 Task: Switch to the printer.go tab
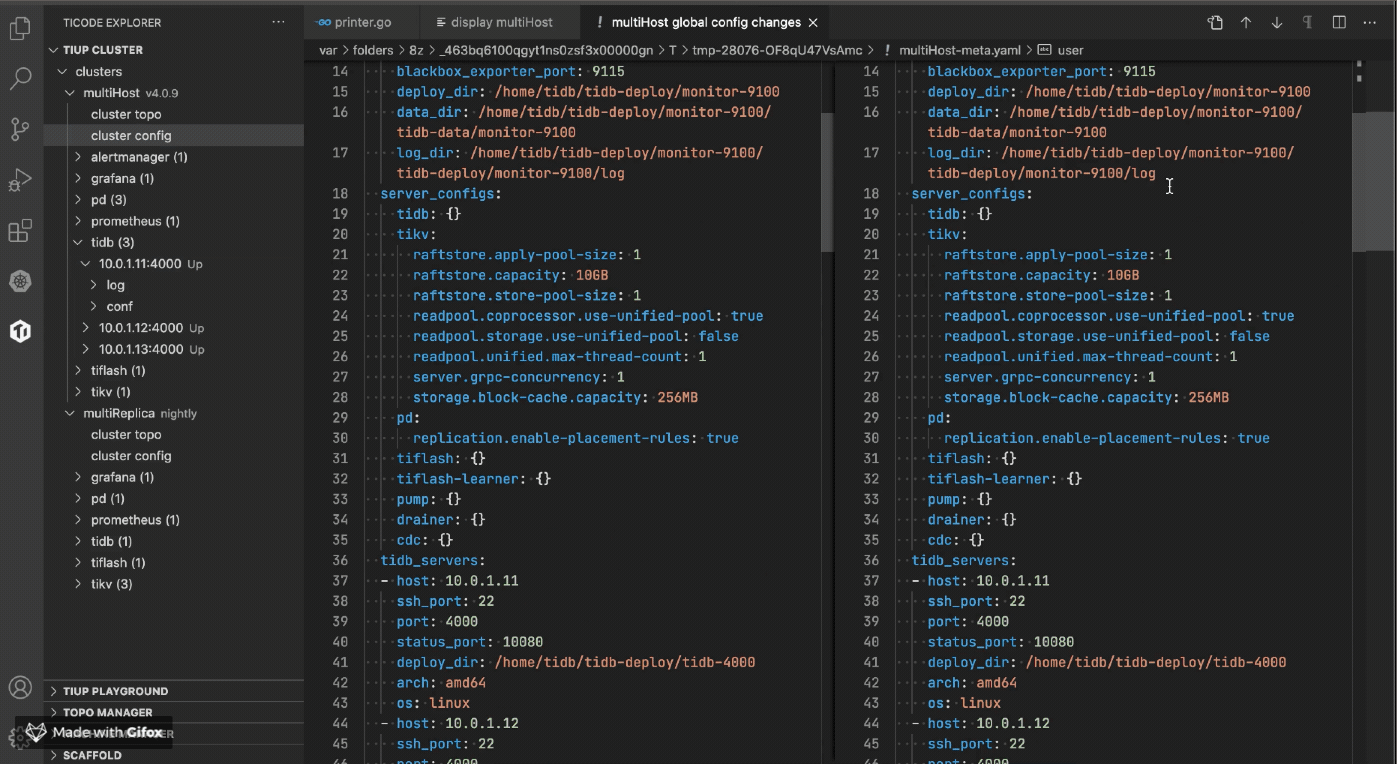pos(364,22)
